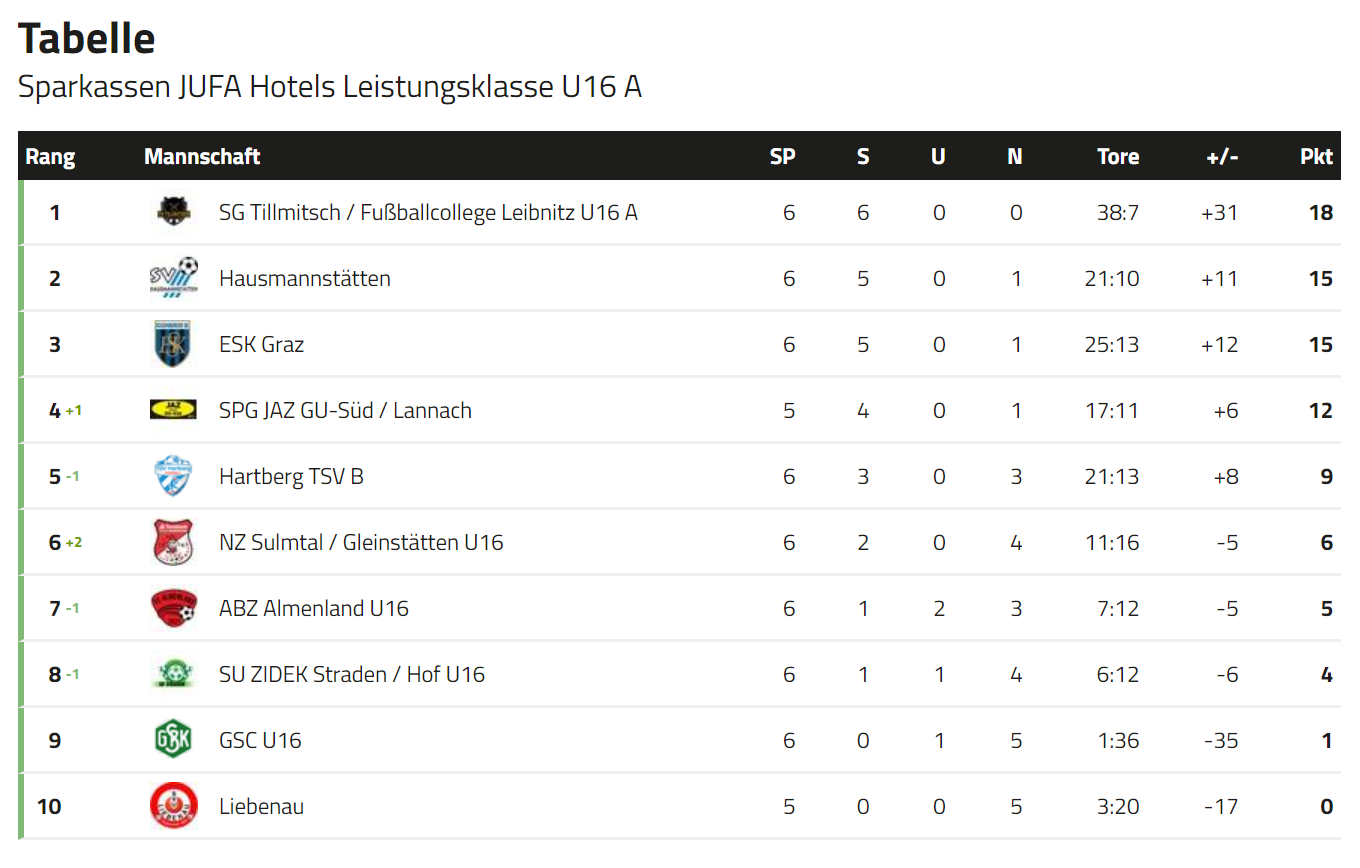1360x868 pixels.
Task: Open SG Tillmitsch / Fußballcollege Leibnitz team link
Action: click(428, 212)
